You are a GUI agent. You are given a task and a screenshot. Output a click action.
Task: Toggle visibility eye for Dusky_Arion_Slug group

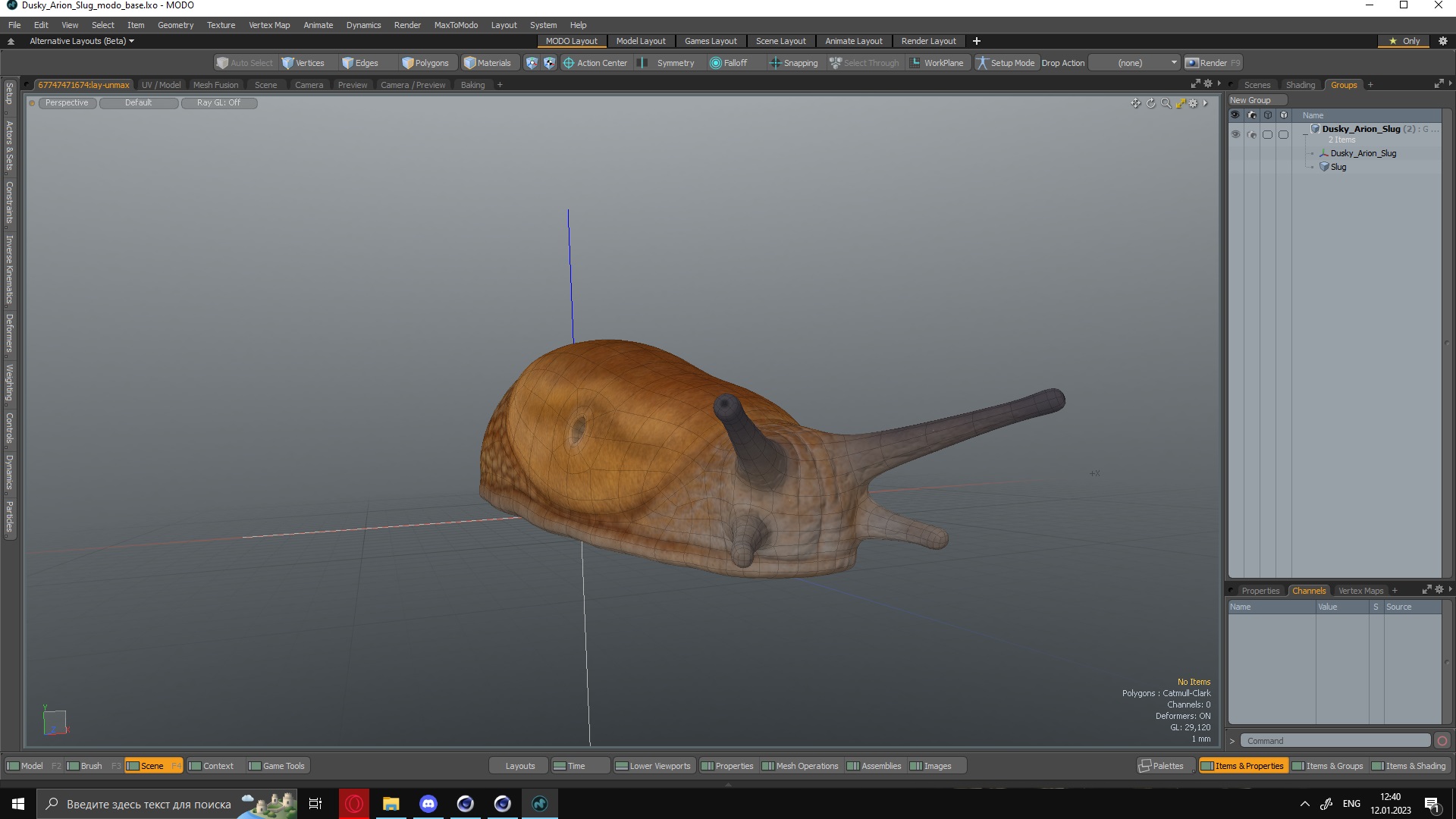[1235, 134]
